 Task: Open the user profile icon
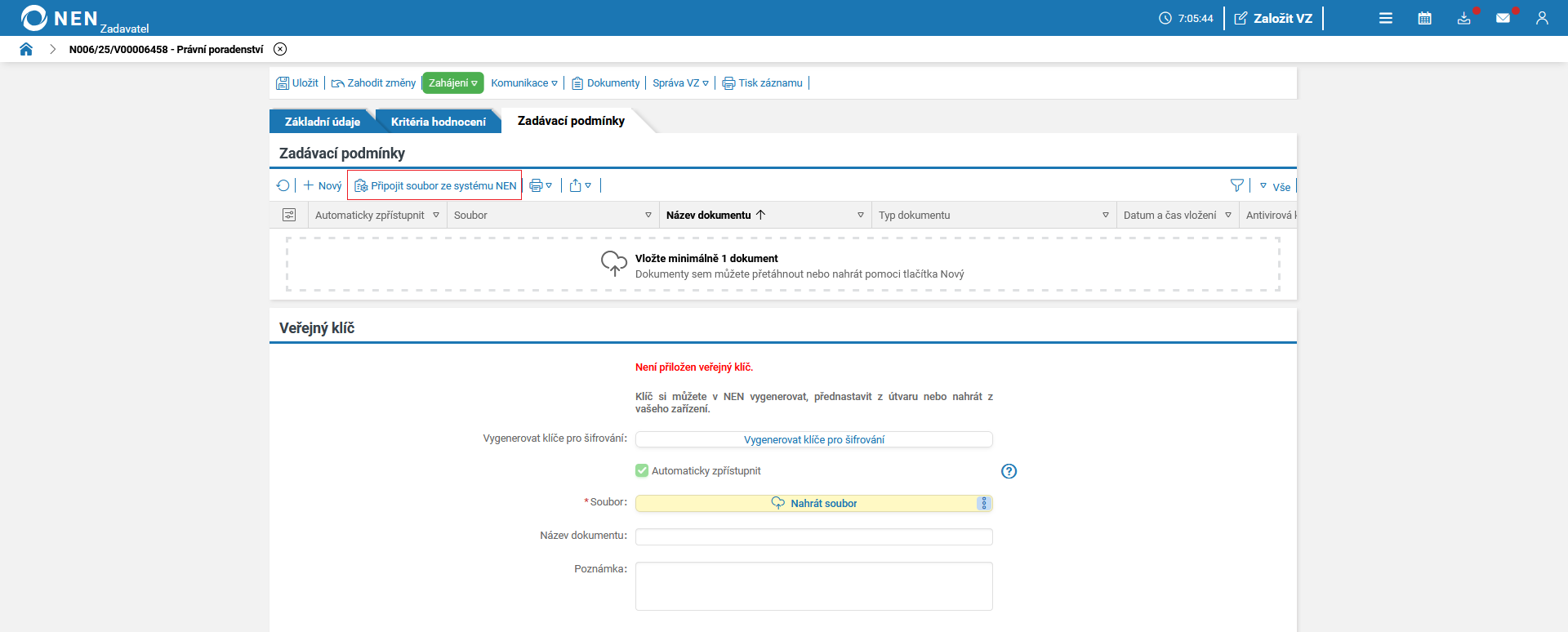coord(1542,18)
